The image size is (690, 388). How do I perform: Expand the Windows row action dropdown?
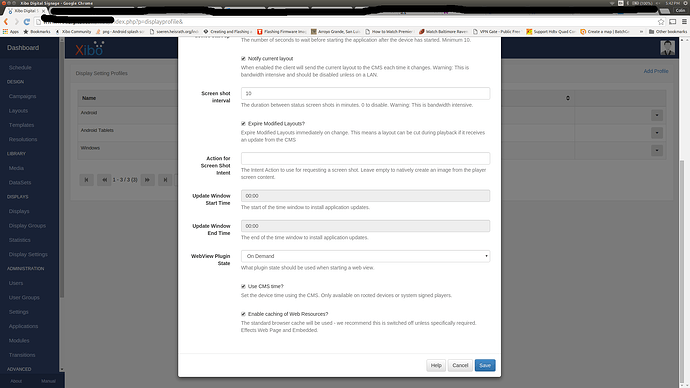pyautogui.click(x=657, y=150)
